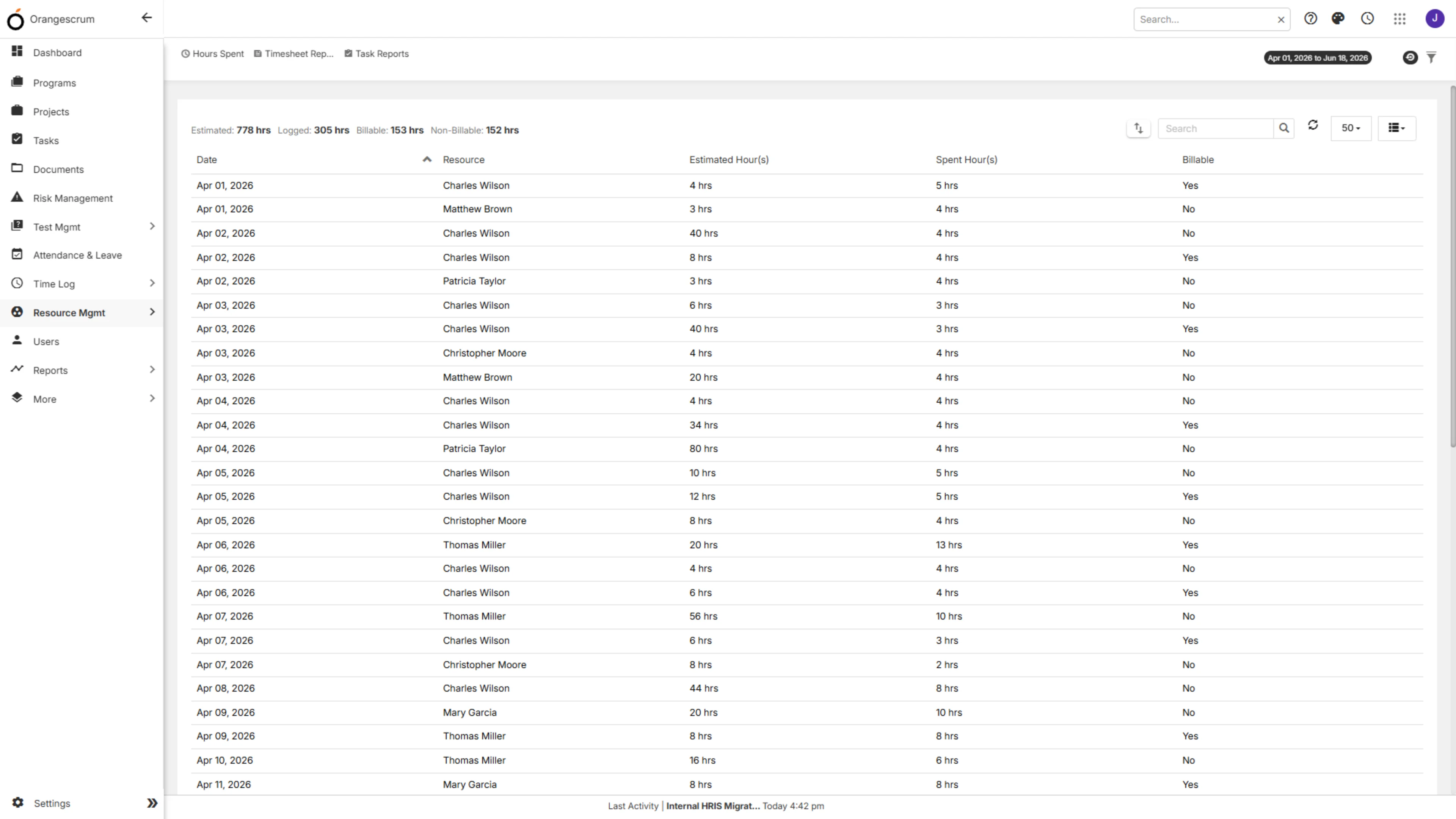Image resolution: width=1456 pixels, height=819 pixels.
Task: Click Non-Billable 152 hrs summary
Action: tap(474, 130)
